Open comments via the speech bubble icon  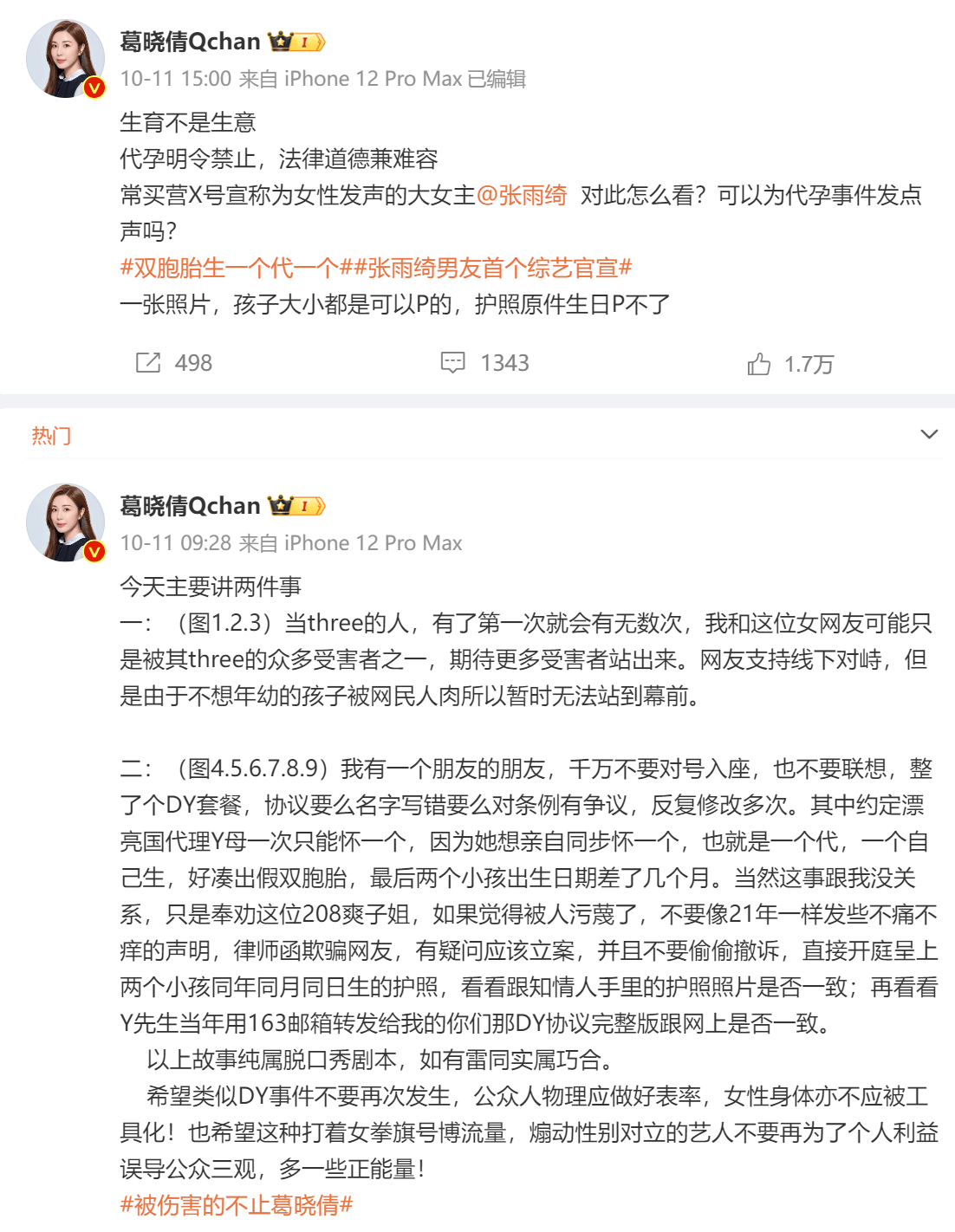(x=452, y=363)
